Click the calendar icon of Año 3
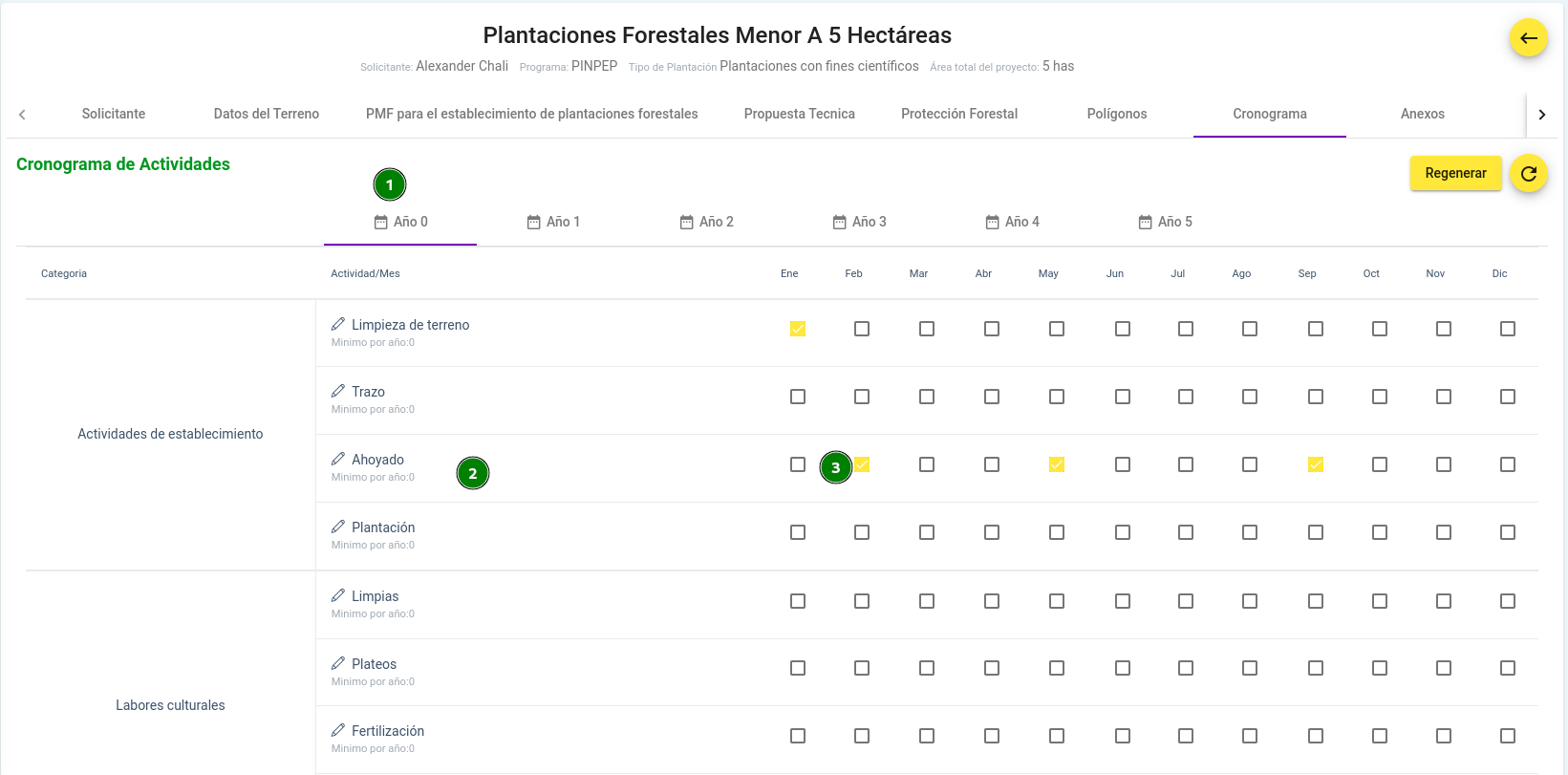The height and width of the screenshot is (775, 1568). pyautogui.click(x=839, y=222)
